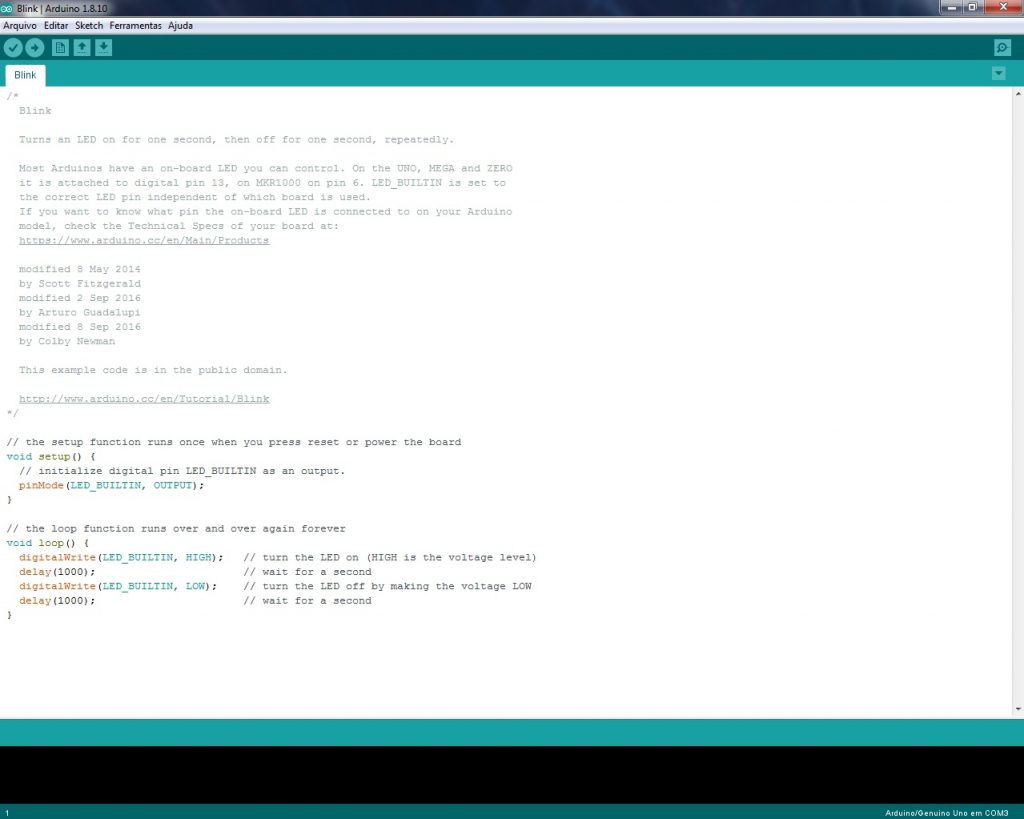The width and height of the screenshot is (1024, 819).
Task: Create a new sketch with New icon
Action: click(60, 48)
